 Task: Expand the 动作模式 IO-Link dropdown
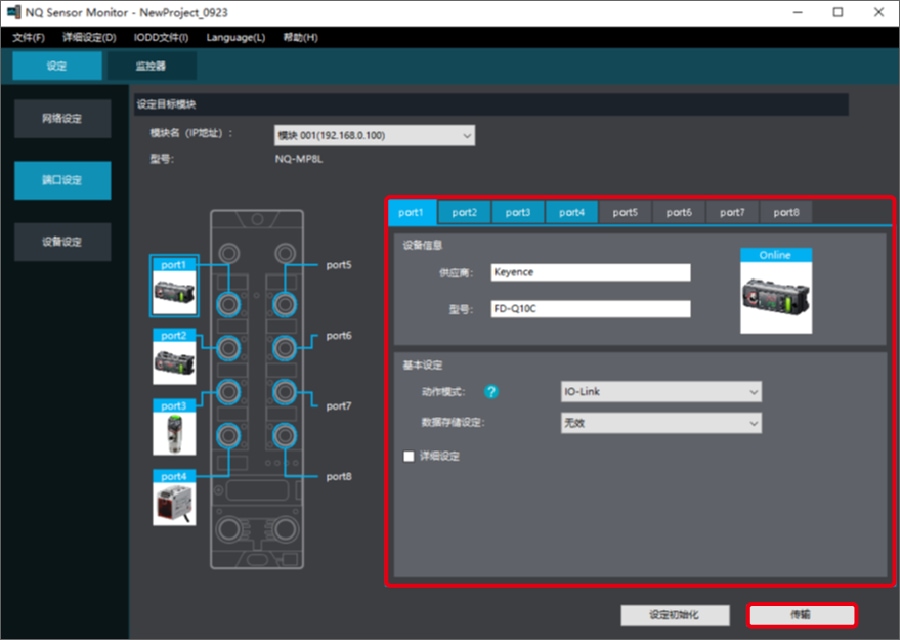click(661, 392)
